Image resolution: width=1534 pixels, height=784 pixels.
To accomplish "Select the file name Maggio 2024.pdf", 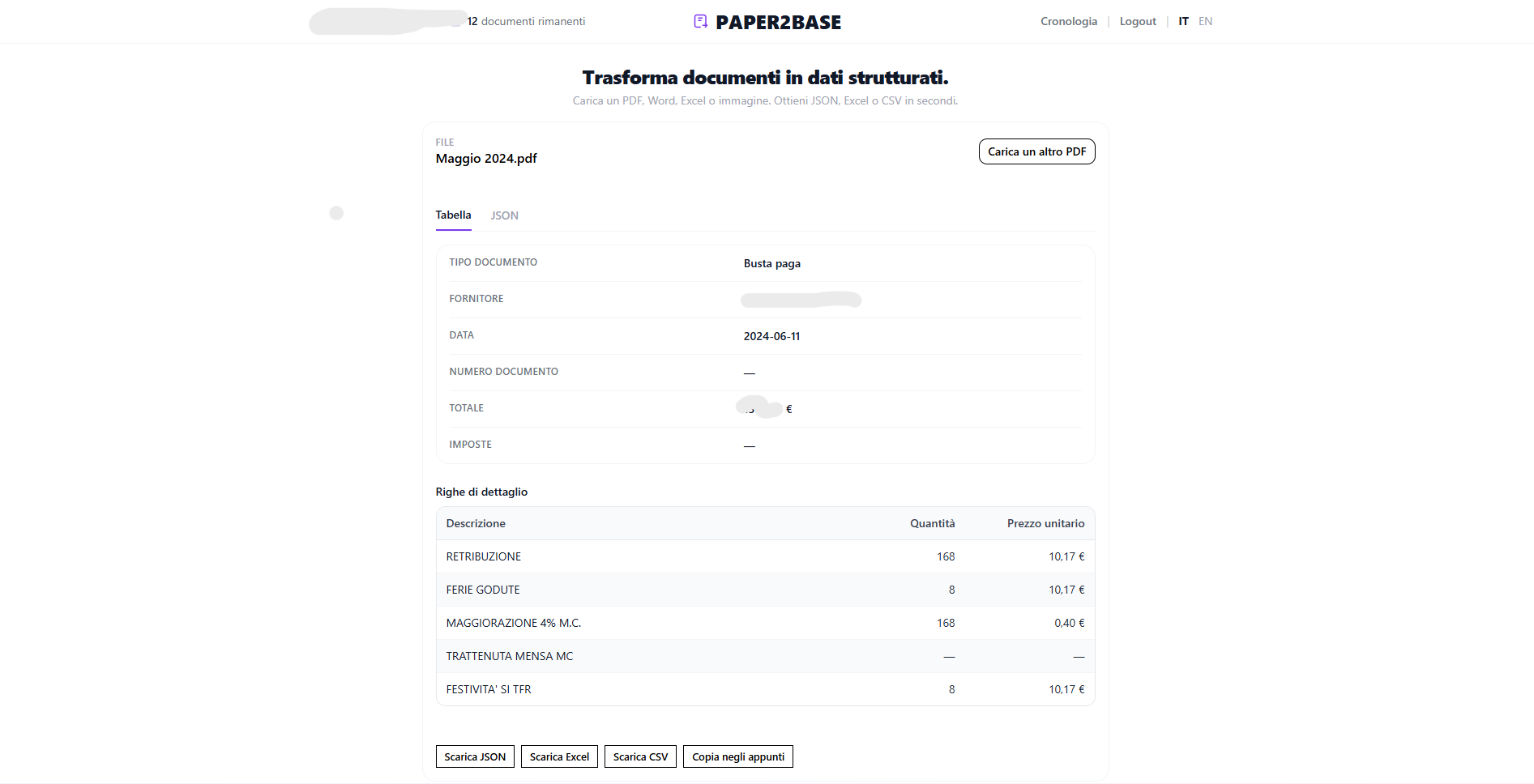I will point(486,159).
